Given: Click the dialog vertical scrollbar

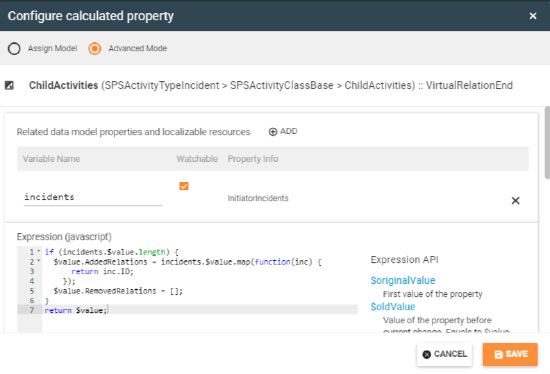Looking at the screenshot, I should tap(547, 142).
